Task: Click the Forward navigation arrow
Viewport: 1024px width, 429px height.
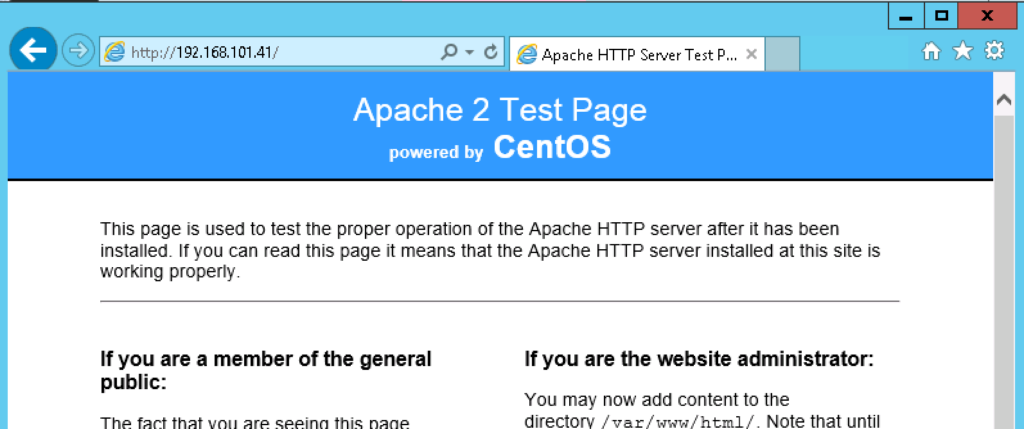Action: [78, 51]
